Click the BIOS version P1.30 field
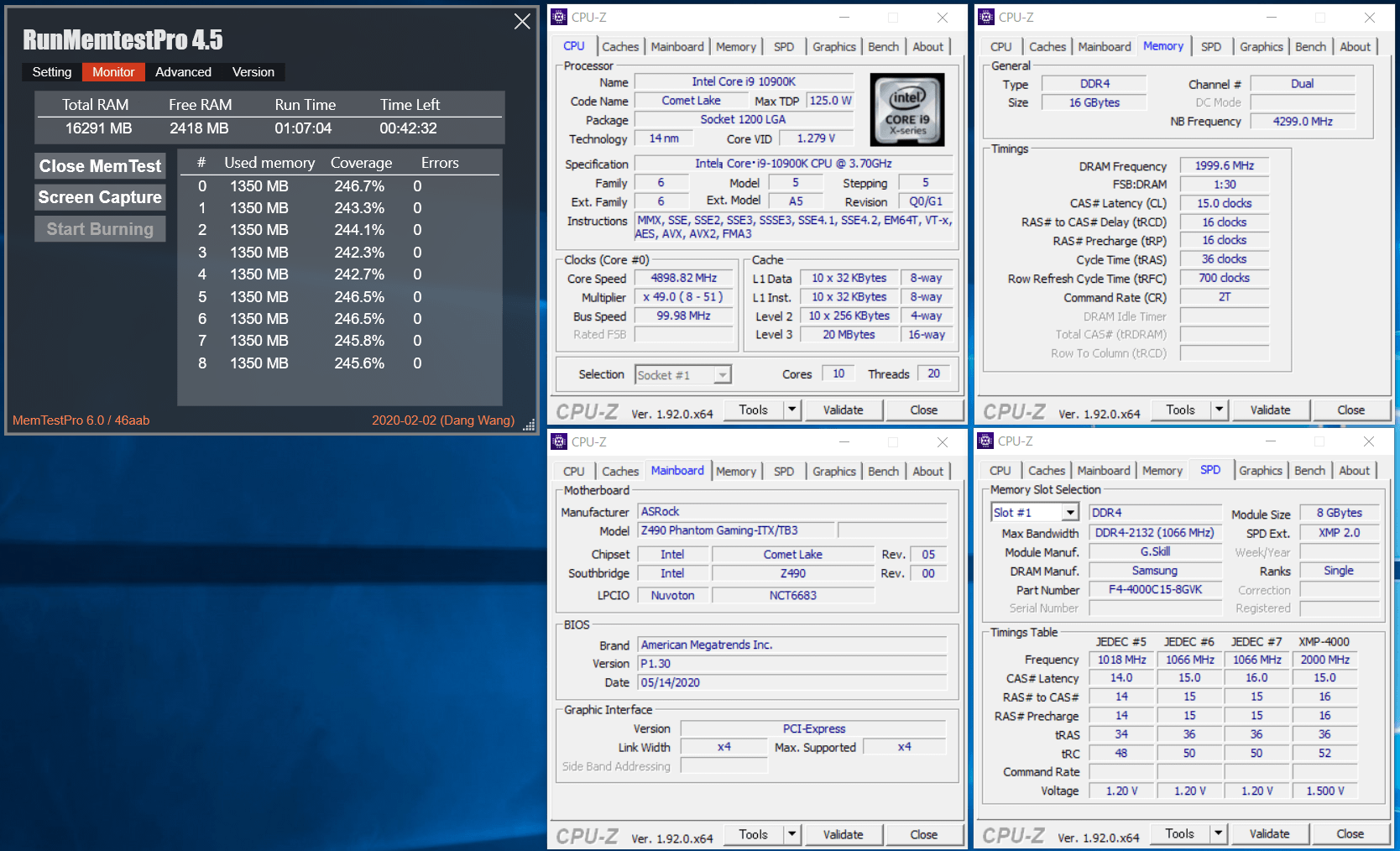This screenshot has width=1400, height=851. pos(792,664)
